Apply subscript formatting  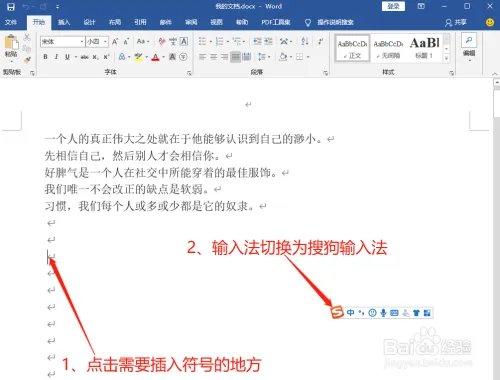pyautogui.click(x=95, y=57)
